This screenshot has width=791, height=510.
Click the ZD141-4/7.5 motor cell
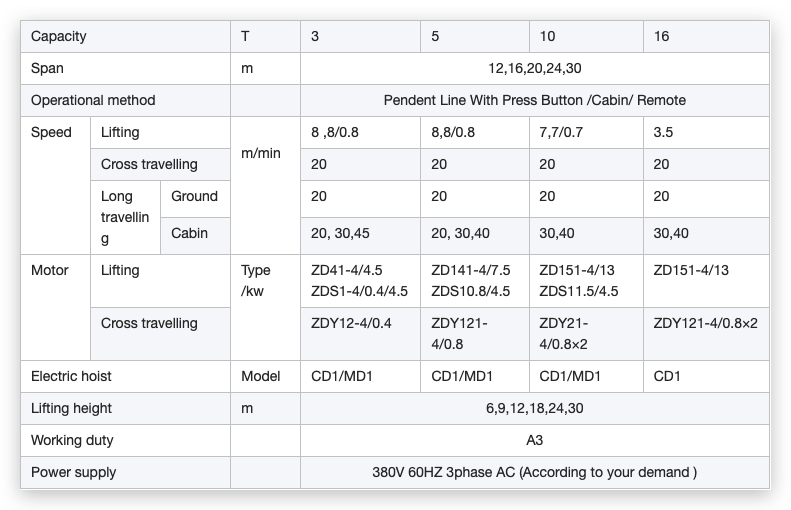pos(475,281)
